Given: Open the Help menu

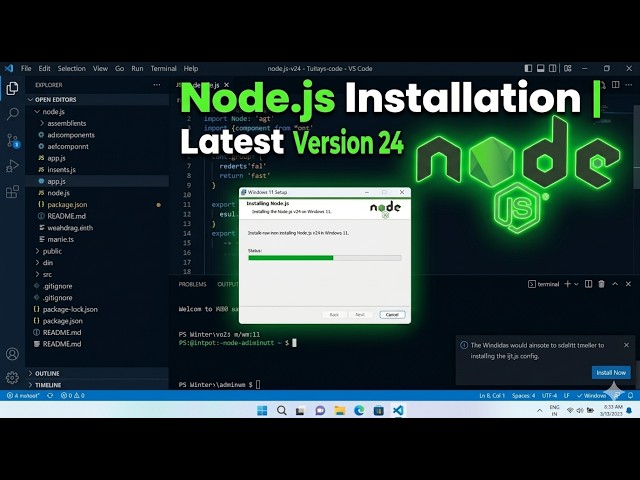Looking at the screenshot, I should point(191,68).
